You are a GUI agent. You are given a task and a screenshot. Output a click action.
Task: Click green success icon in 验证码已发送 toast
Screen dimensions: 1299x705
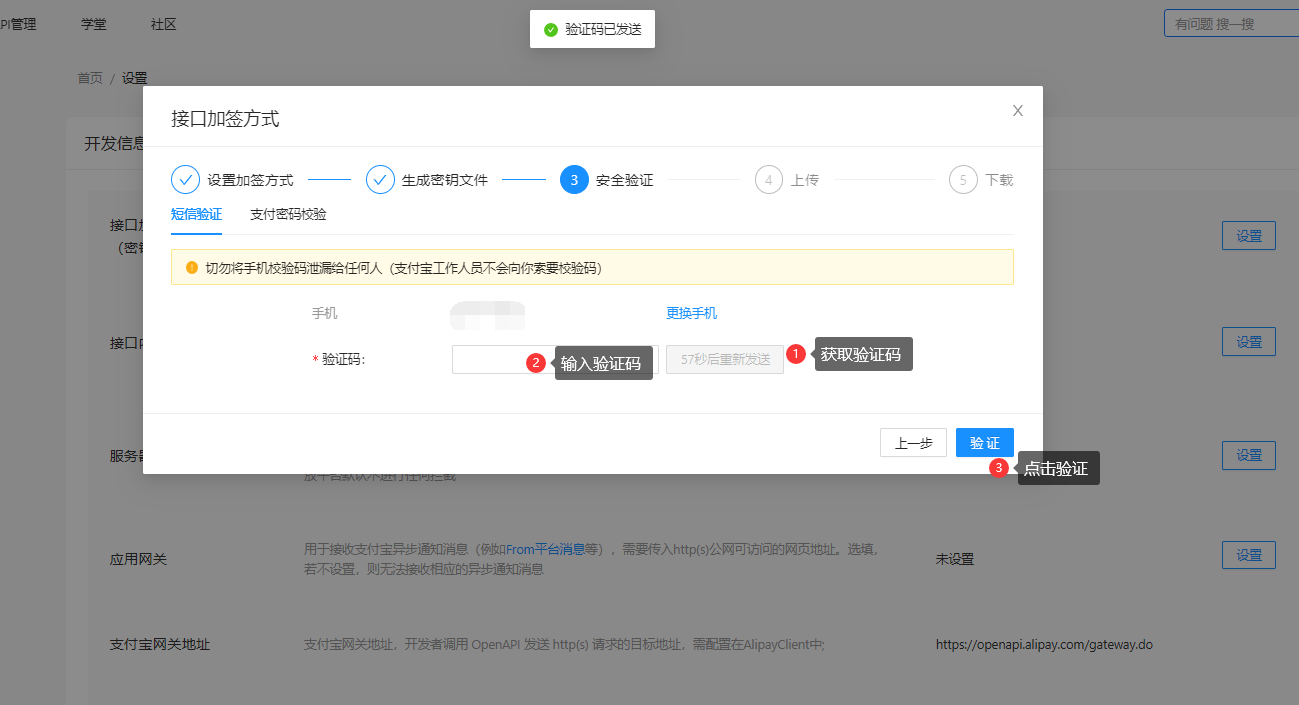[x=550, y=30]
